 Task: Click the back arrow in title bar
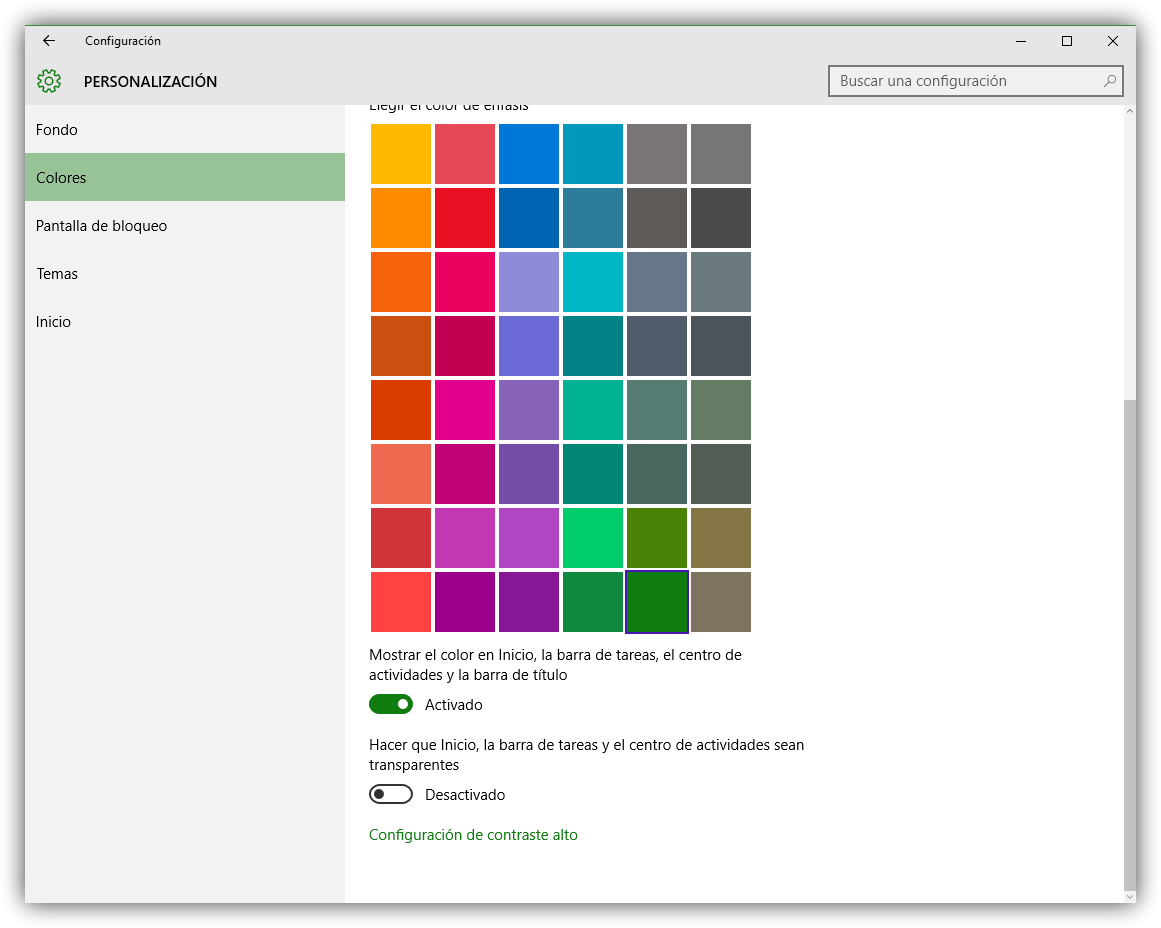pyautogui.click(x=49, y=41)
